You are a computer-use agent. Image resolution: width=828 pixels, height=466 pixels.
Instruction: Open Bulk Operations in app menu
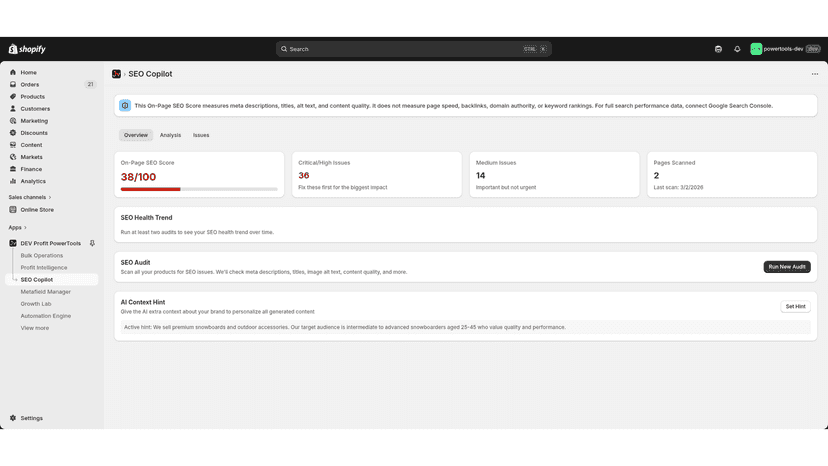(x=42, y=256)
